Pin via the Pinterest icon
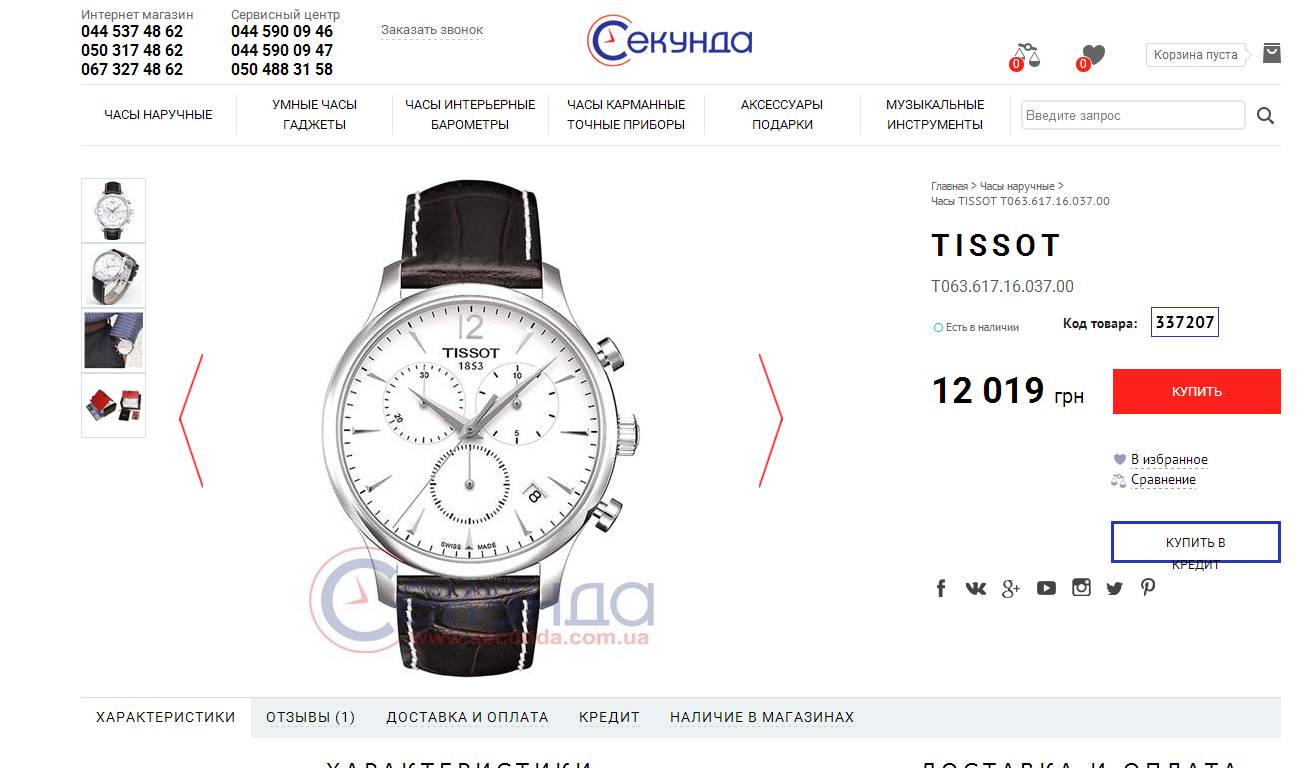The height and width of the screenshot is (768, 1316). (x=1148, y=587)
